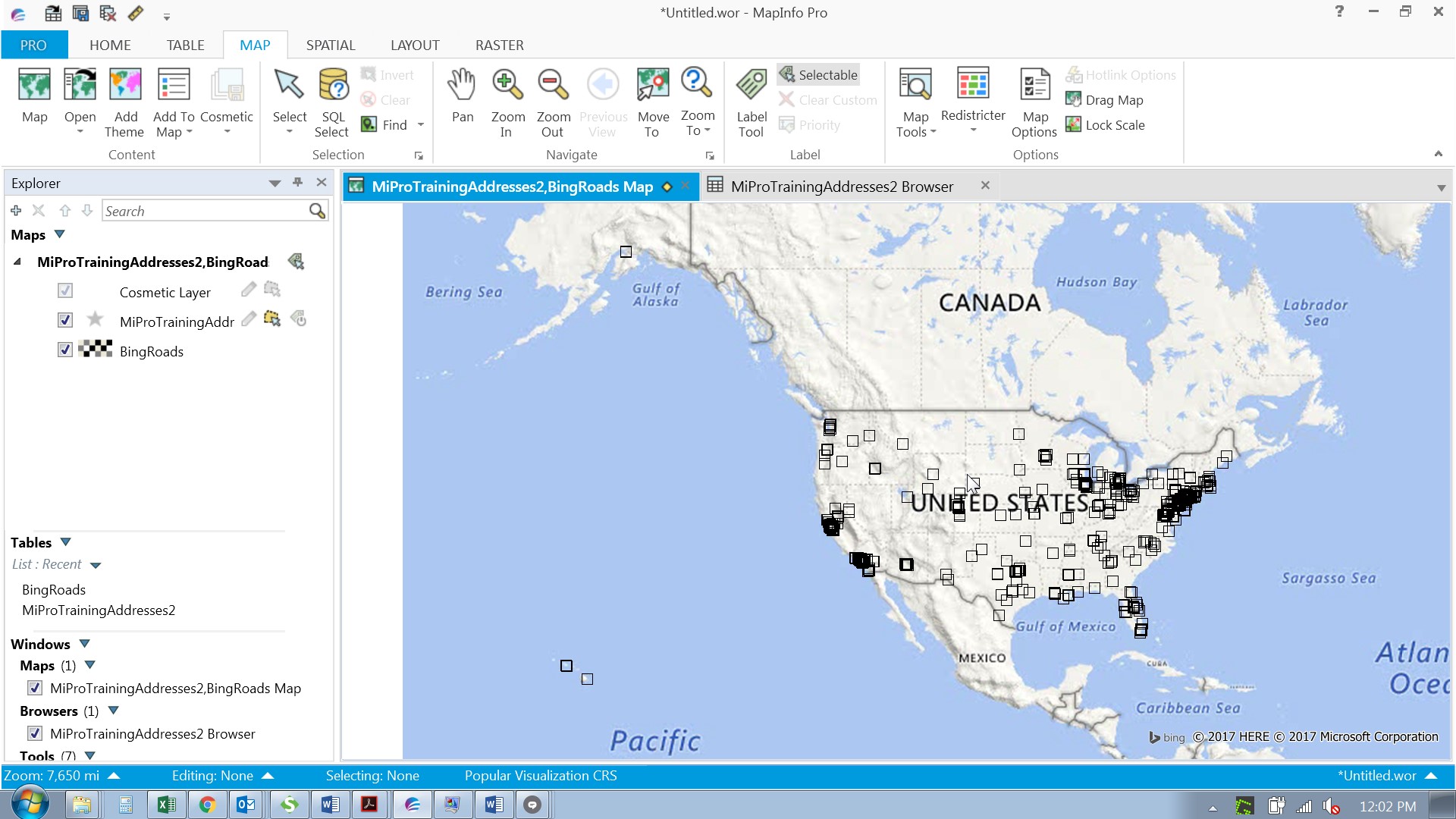Uncheck the BingRoads layer
The image size is (1456, 819).
click(64, 350)
